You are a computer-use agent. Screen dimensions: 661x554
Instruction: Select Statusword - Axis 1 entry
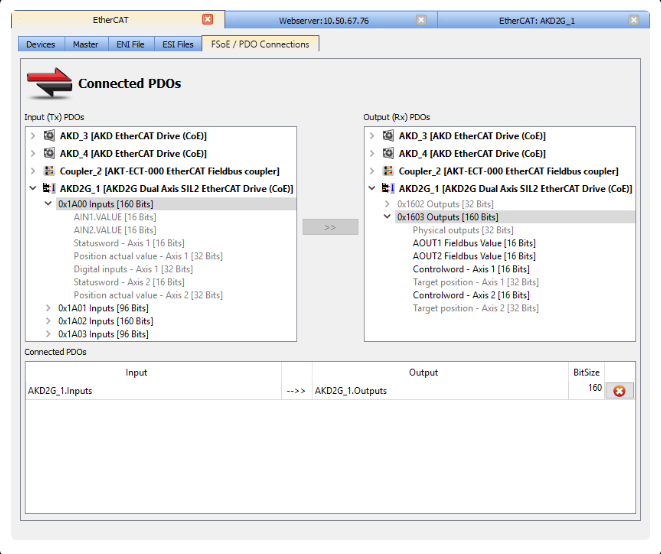tap(129, 243)
